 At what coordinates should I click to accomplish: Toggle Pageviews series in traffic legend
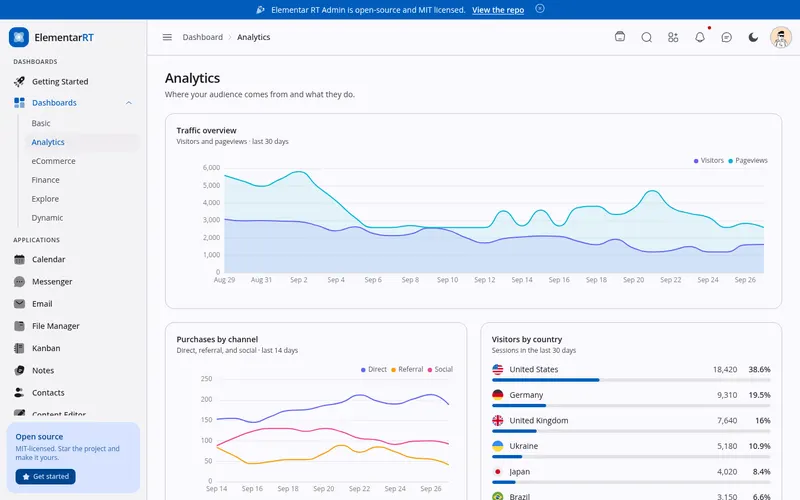point(748,160)
